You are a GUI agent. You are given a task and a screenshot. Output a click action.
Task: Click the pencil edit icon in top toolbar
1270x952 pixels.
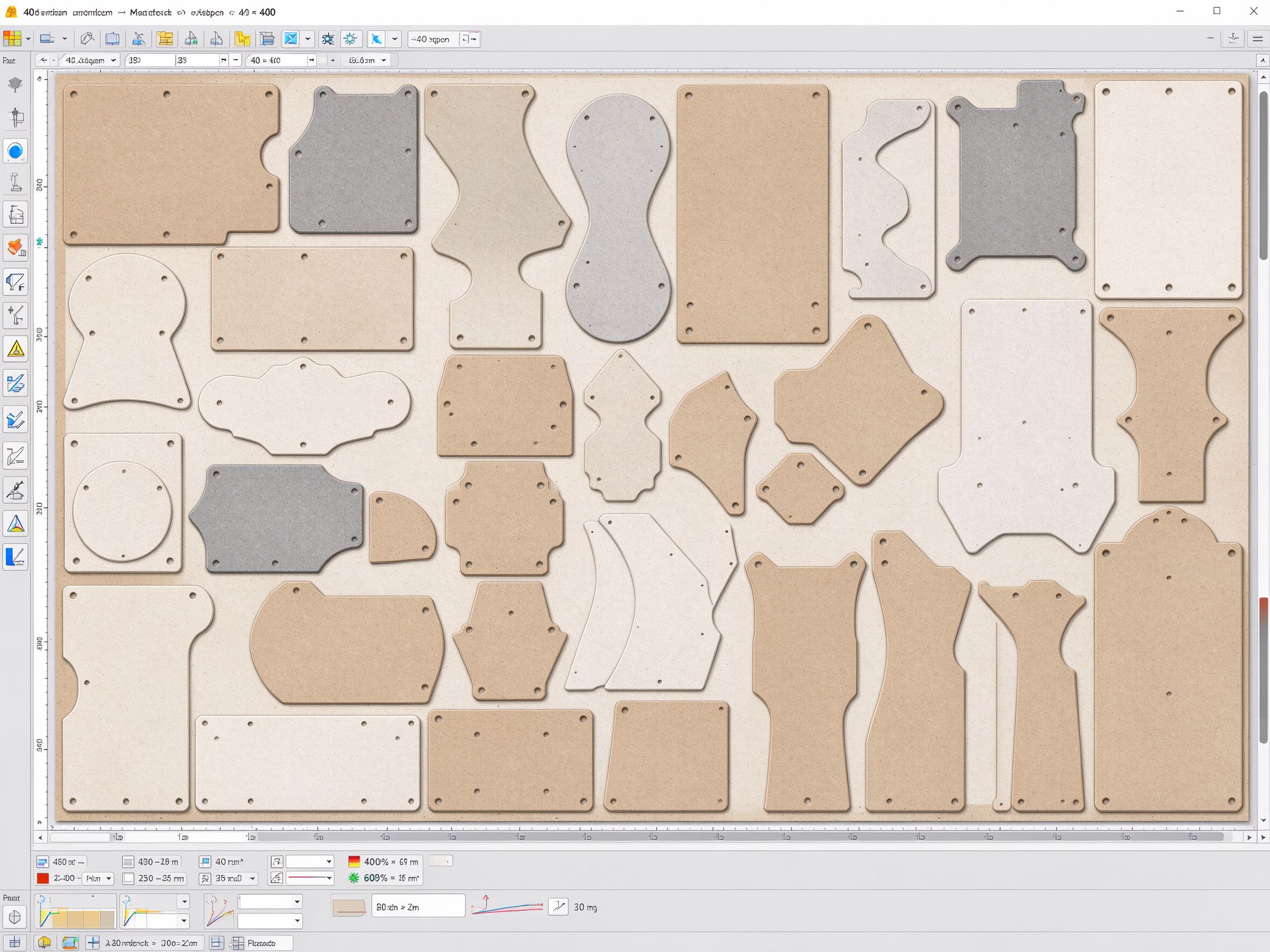point(87,39)
